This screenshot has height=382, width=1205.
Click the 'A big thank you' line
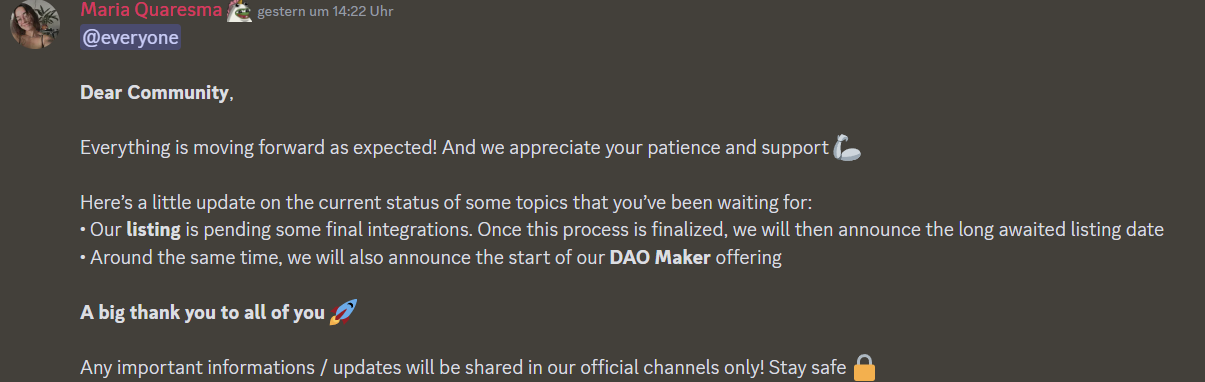coord(202,313)
